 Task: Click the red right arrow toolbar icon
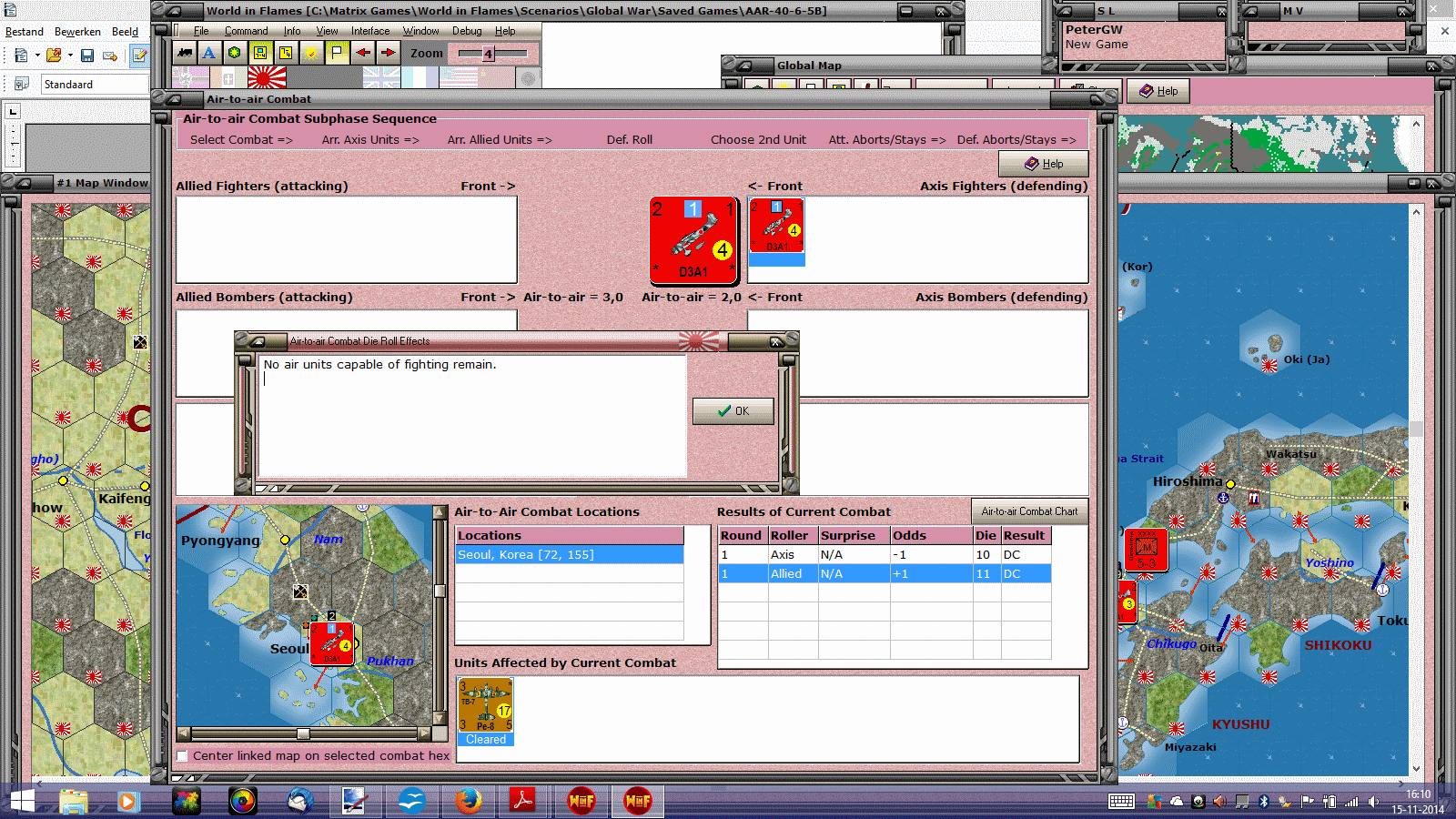(x=389, y=53)
